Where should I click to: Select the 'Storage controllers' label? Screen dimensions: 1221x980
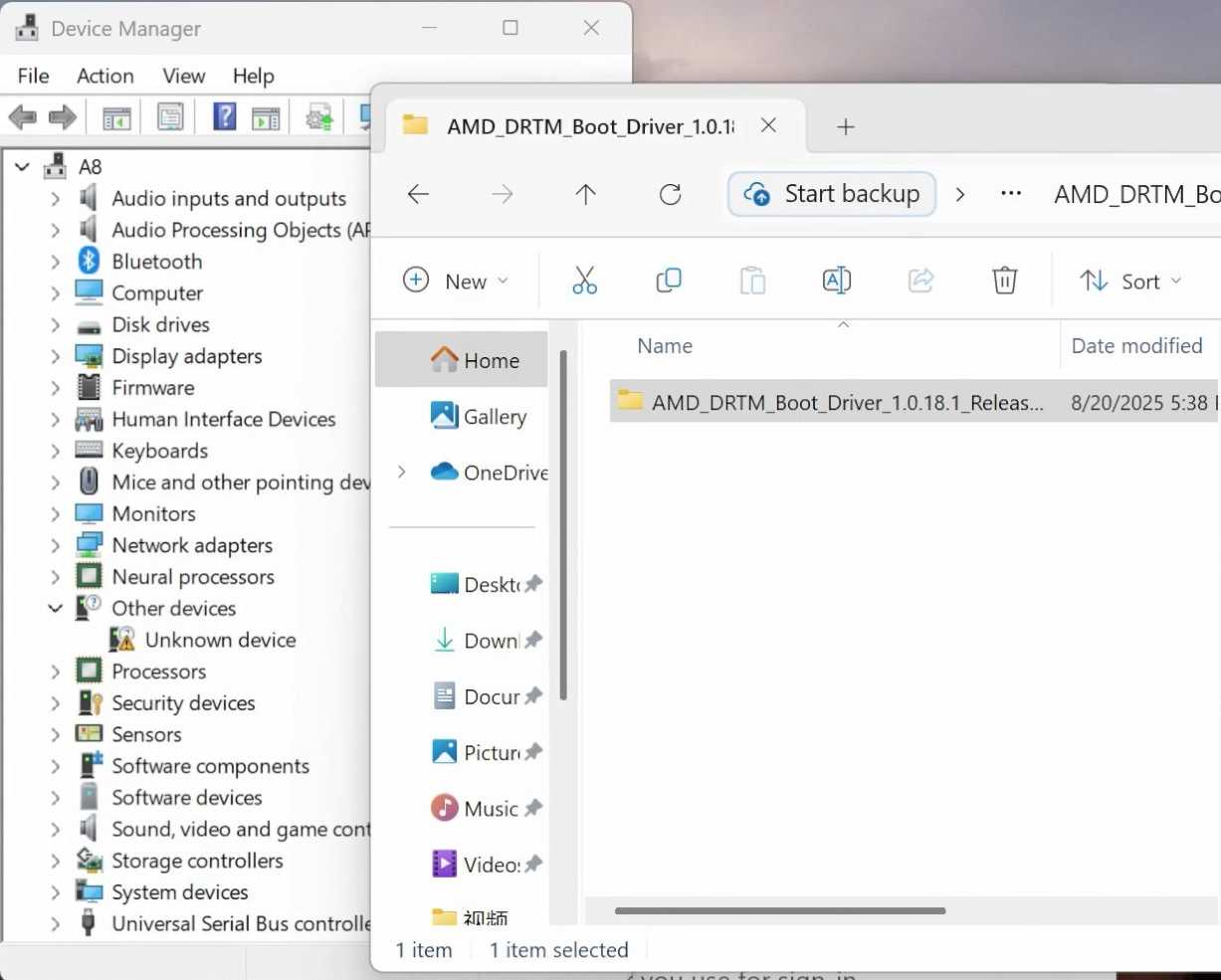[197, 861]
